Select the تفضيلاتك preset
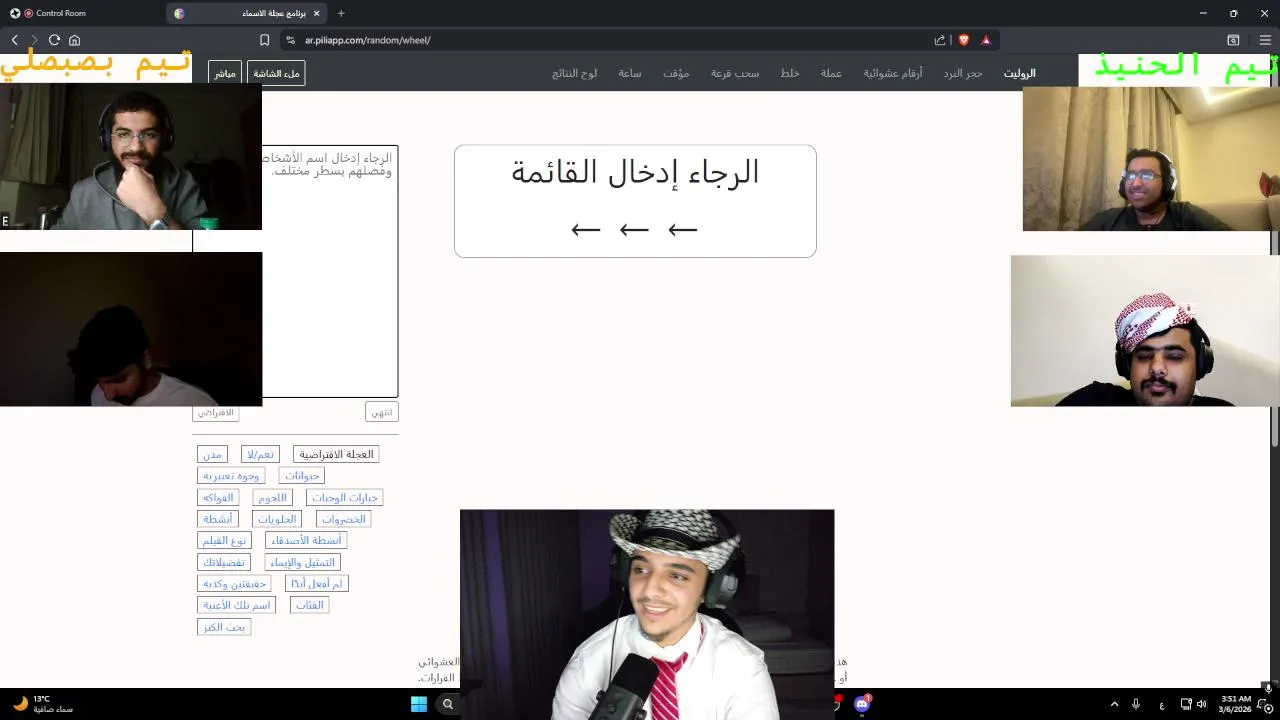The height and width of the screenshot is (720, 1280). tap(224, 562)
